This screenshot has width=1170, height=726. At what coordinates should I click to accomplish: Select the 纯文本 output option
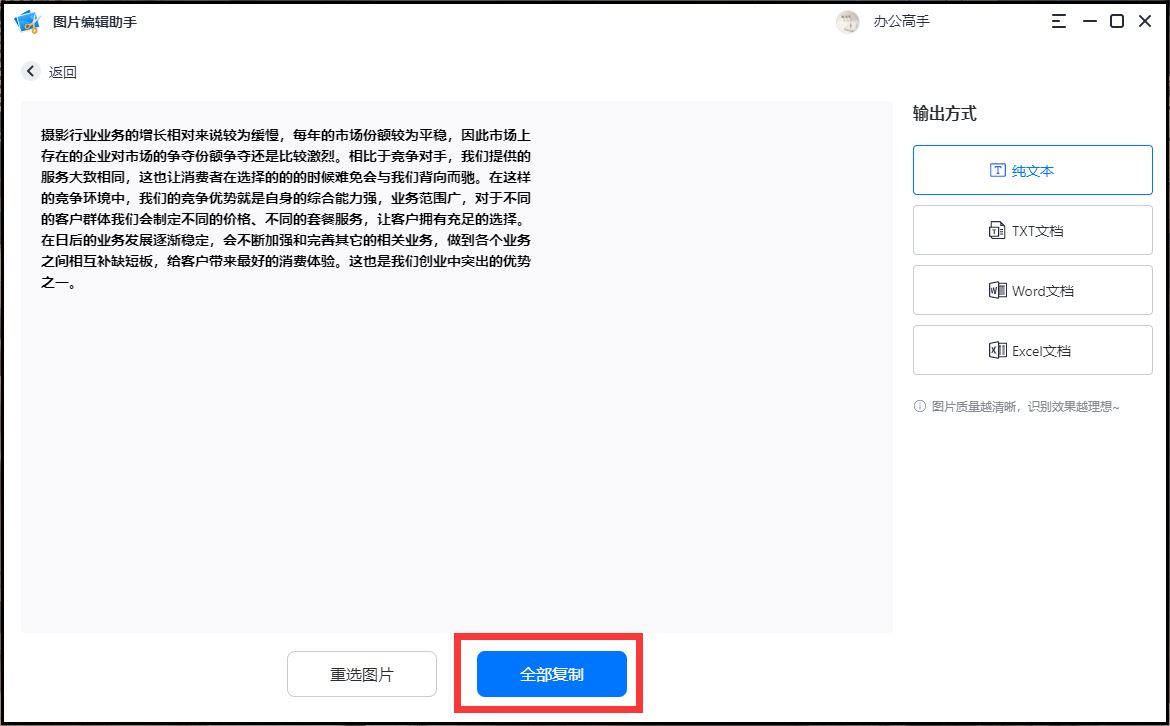coord(1033,170)
